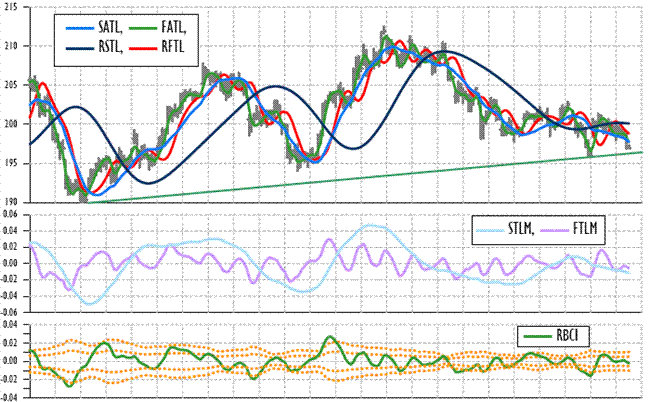Click the RFTL legend label
The height and width of the screenshot is (402, 650).
click(x=173, y=47)
